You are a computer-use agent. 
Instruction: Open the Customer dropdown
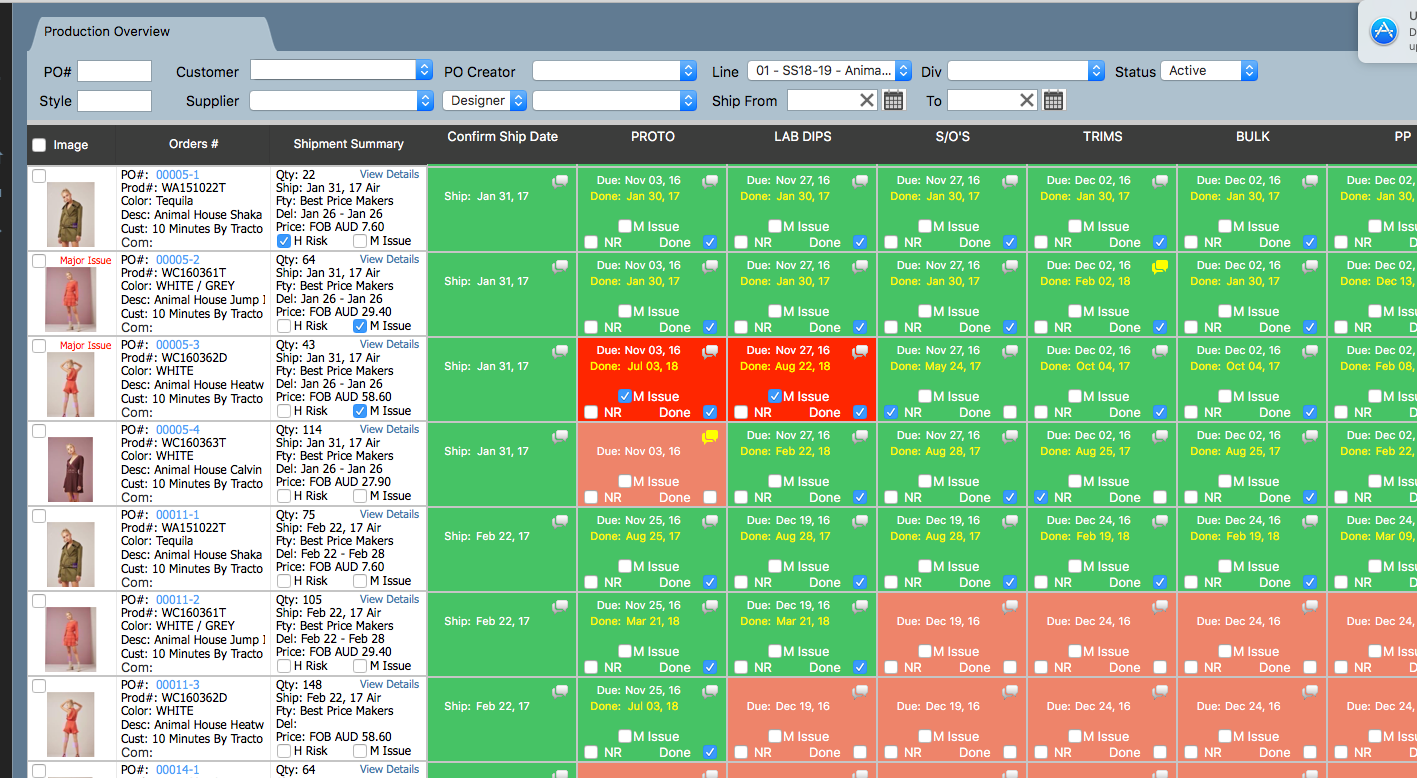(341, 70)
